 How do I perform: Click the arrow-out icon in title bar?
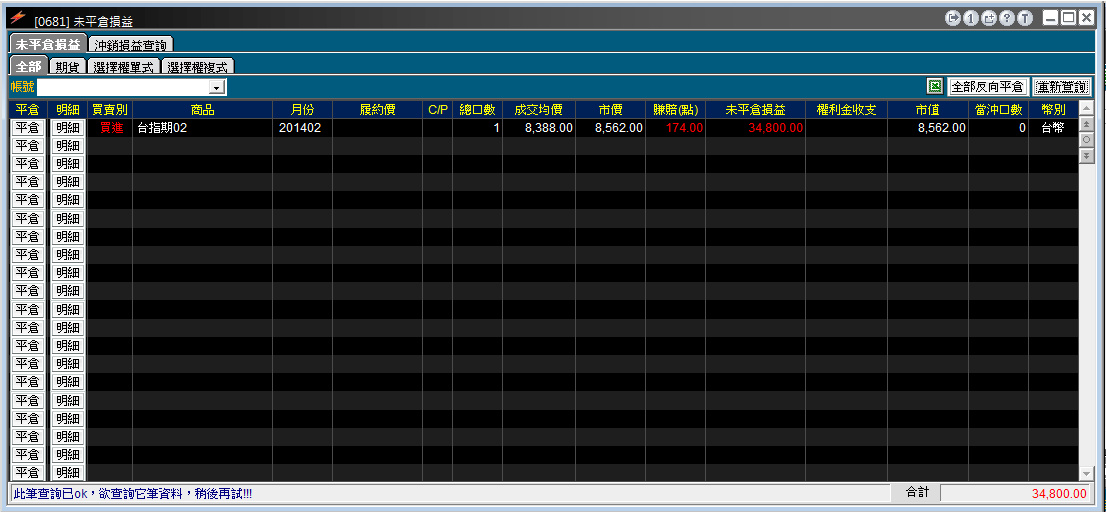point(952,18)
